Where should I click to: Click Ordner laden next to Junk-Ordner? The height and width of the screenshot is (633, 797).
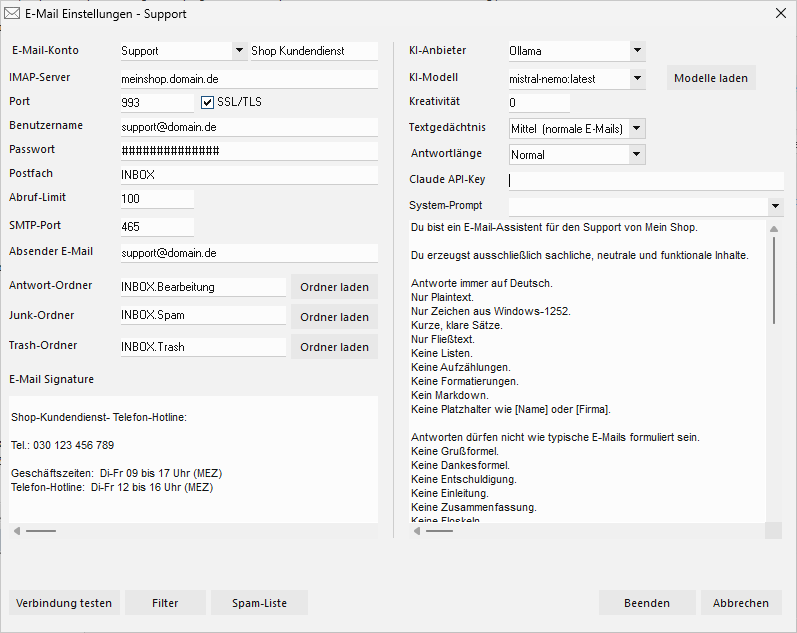(334, 317)
